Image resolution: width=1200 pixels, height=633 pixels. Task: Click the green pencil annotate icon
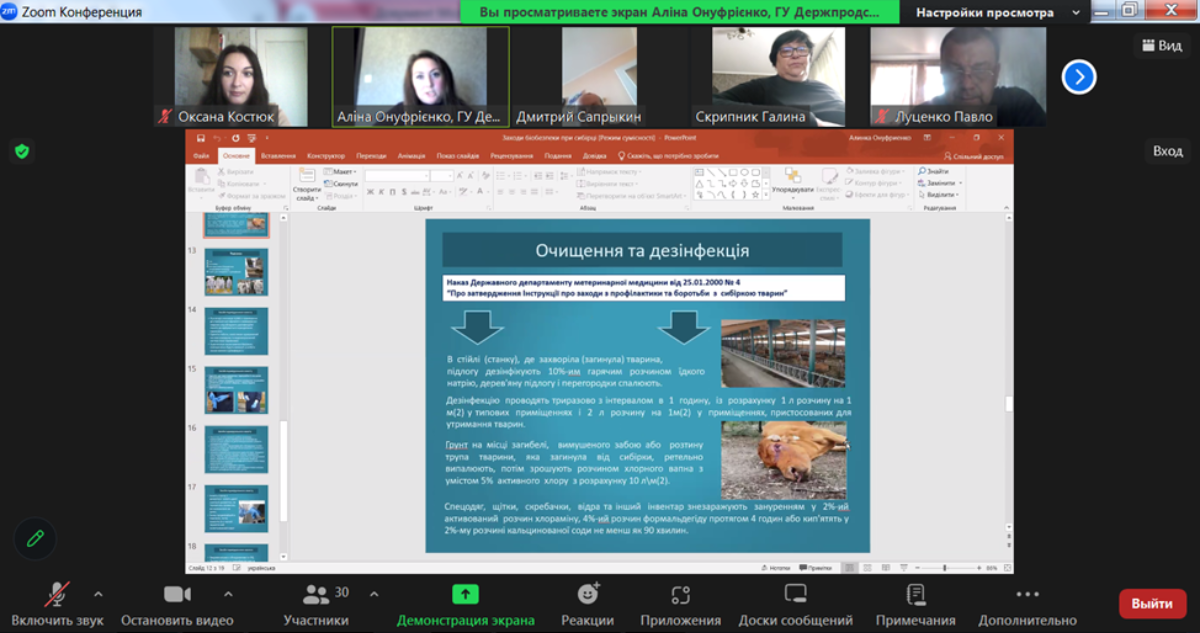coord(35,538)
